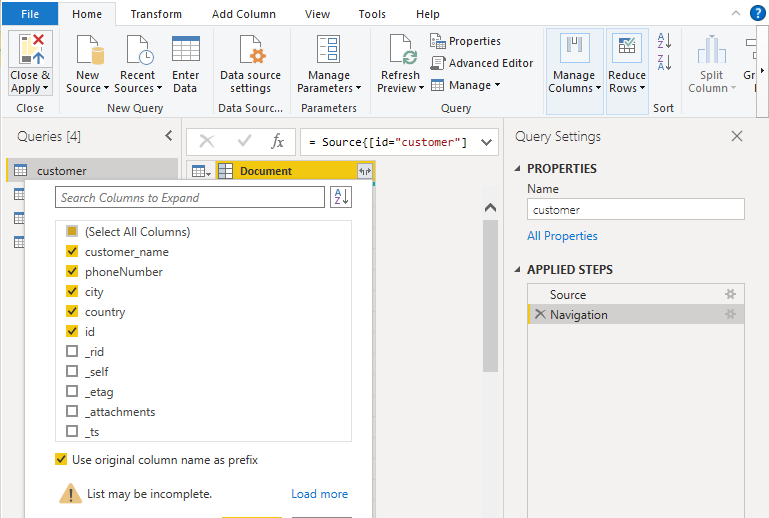Sort the expand-column list with the A-Z button
Screen dimensions: 769x518
tap(341, 197)
